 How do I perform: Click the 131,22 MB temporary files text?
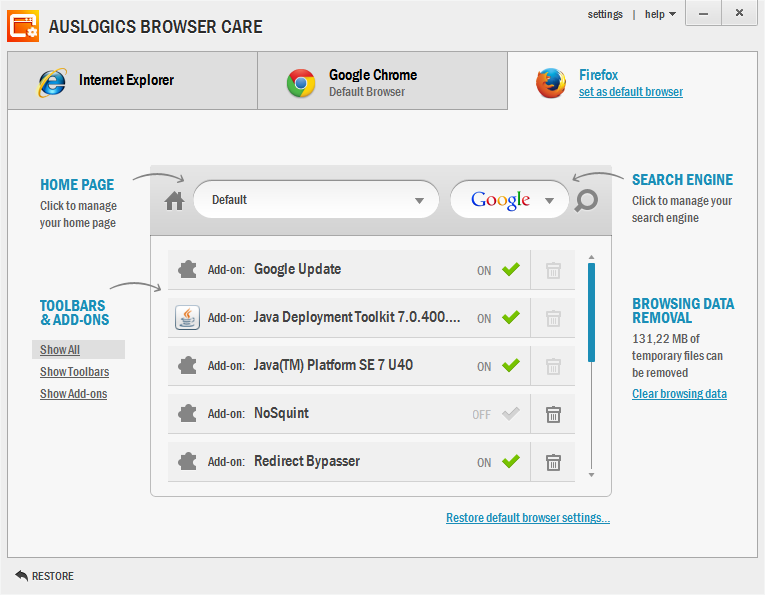click(x=677, y=356)
